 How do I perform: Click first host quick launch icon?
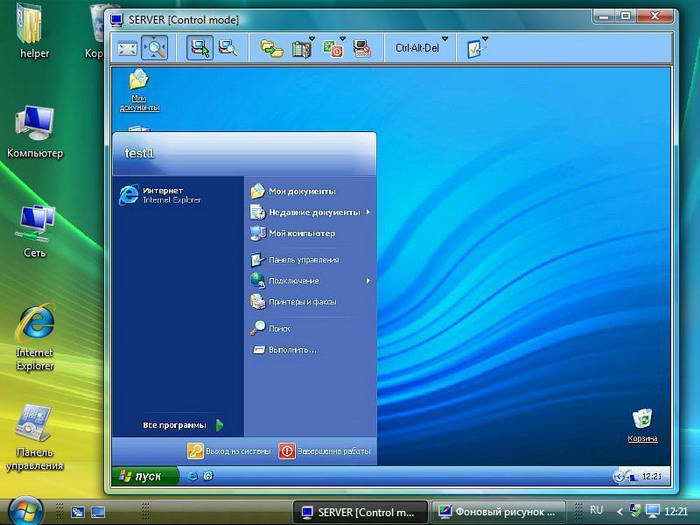[x=78, y=512]
